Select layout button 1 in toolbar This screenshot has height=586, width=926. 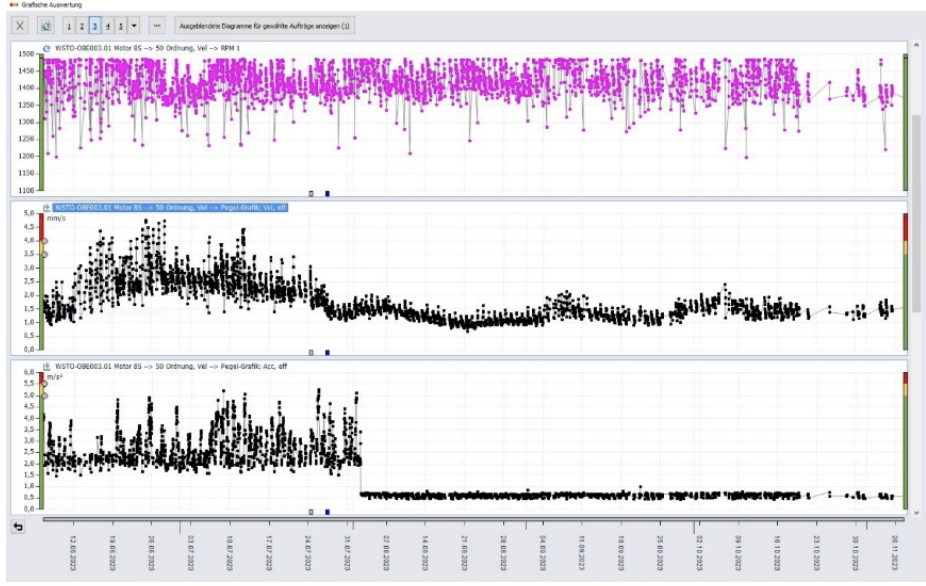coord(68,25)
